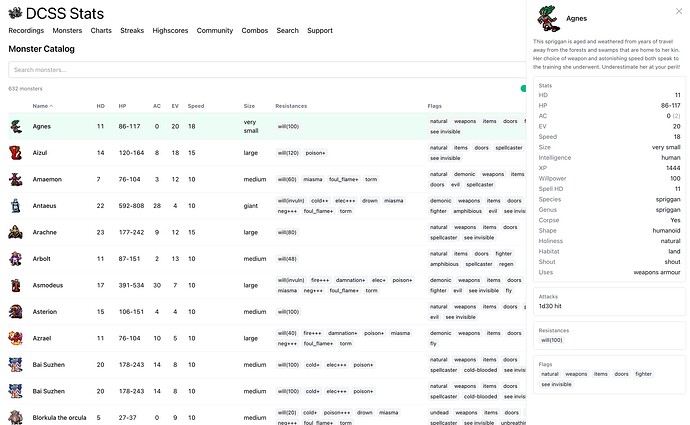This screenshot has width=690, height=425.
Task: Click the Arachne monster sprite
Action: point(15,232)
